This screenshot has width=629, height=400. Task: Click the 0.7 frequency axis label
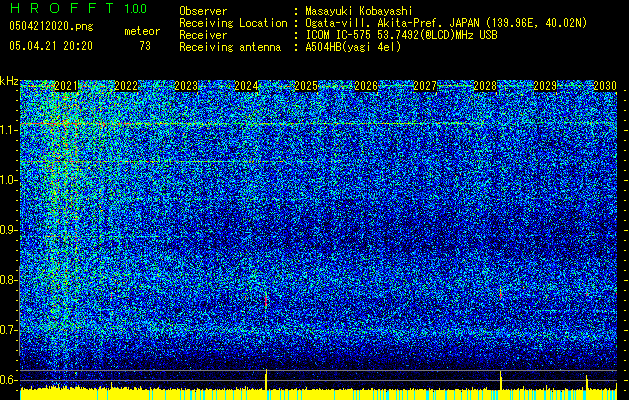[x=9, y=330]
